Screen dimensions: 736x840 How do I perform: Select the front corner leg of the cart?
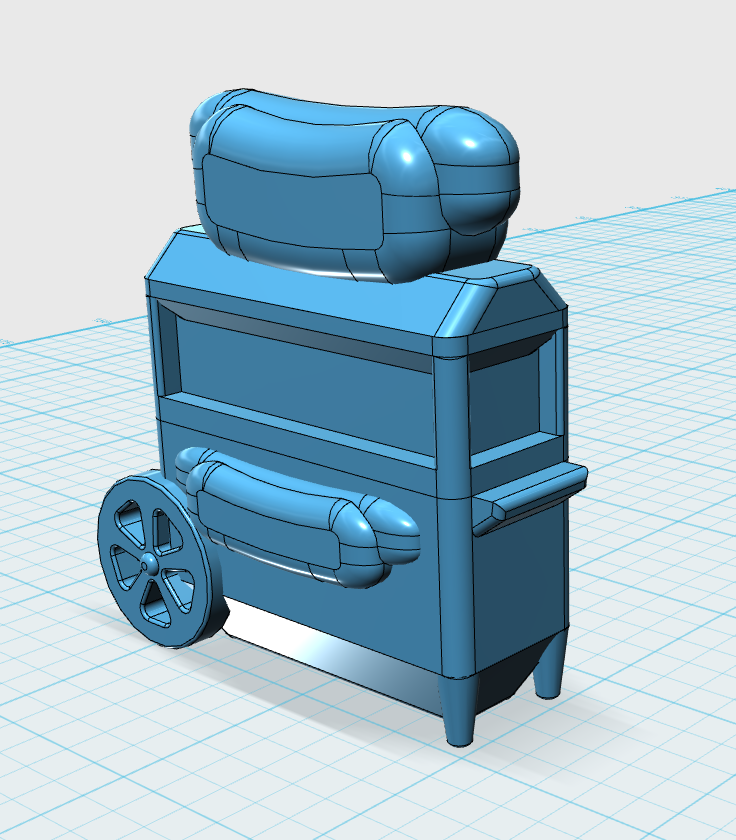[x=459, y=711]
